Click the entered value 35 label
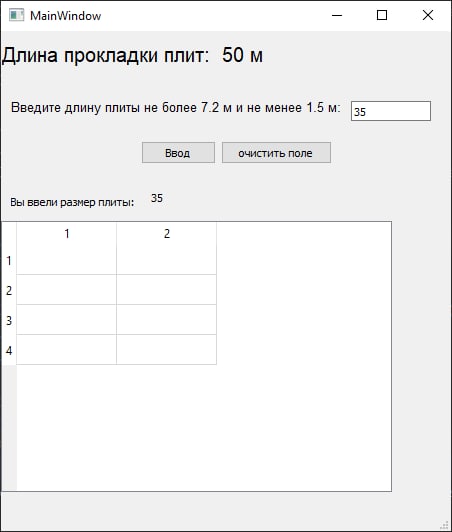452x532 pixels. [157, 198]
